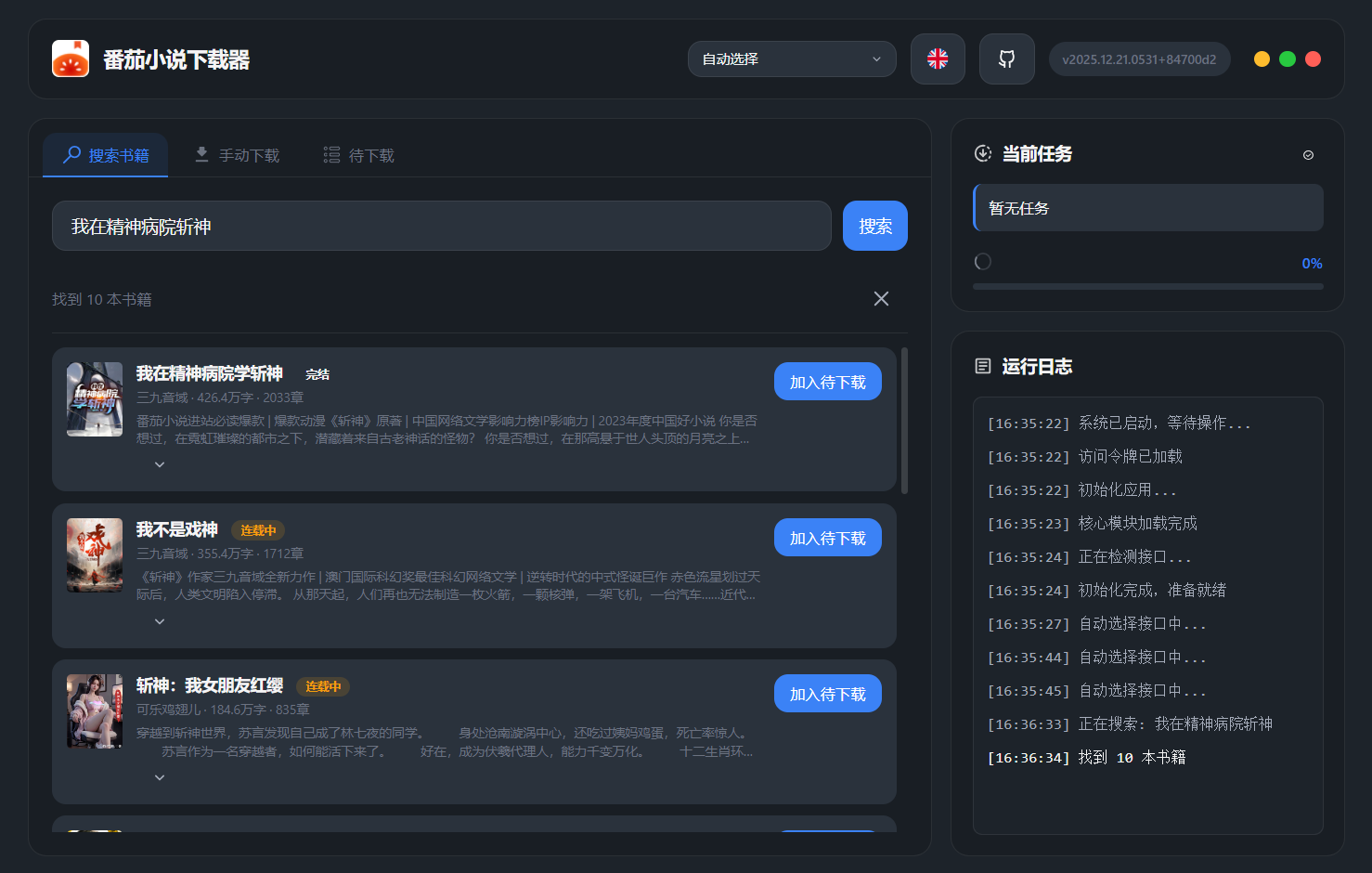Image resolution: width=1372 pixels, height=873 pixels.
Task: Open the GitHub repository icon button
Action: pyautogui.click(x=1006, y=59)
